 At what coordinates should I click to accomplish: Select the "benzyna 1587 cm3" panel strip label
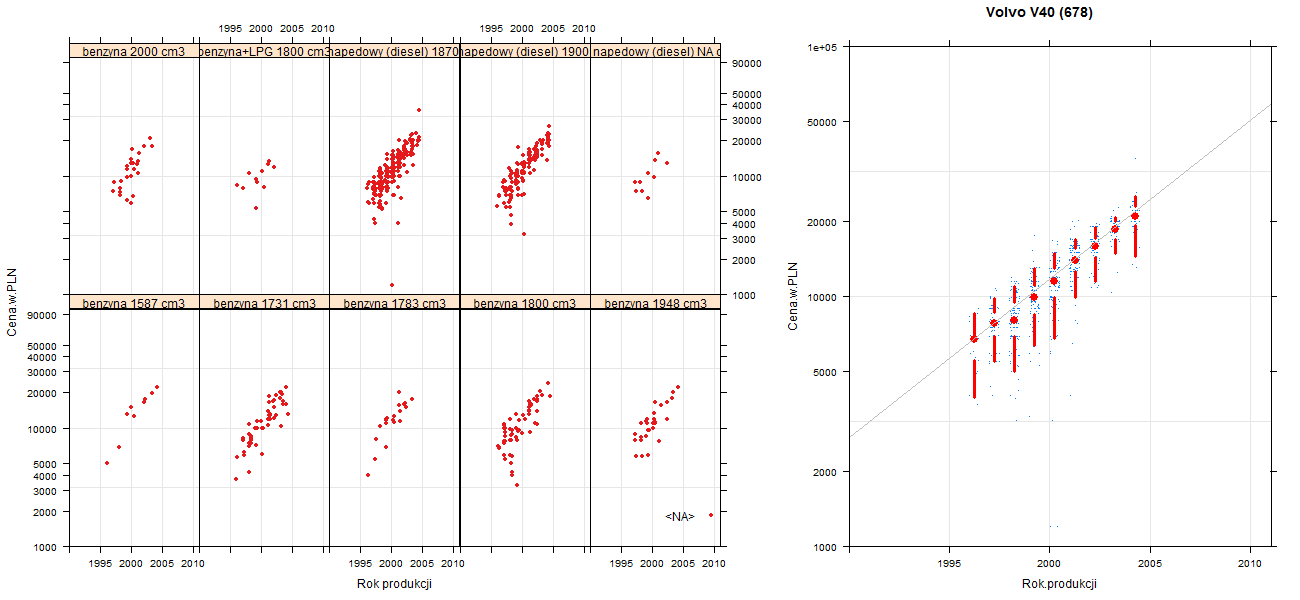coord(134,303)
